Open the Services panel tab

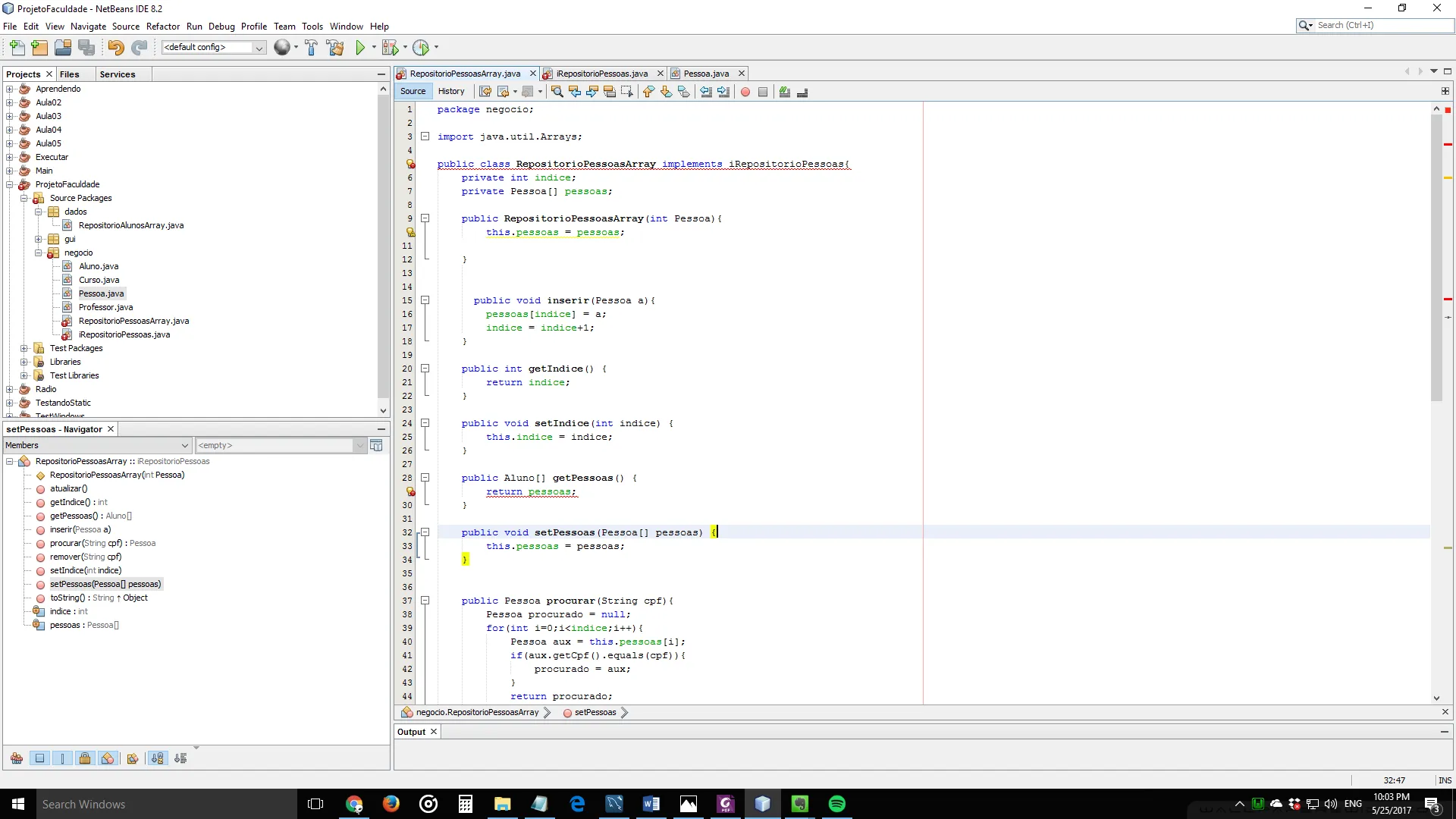[117, 74]
